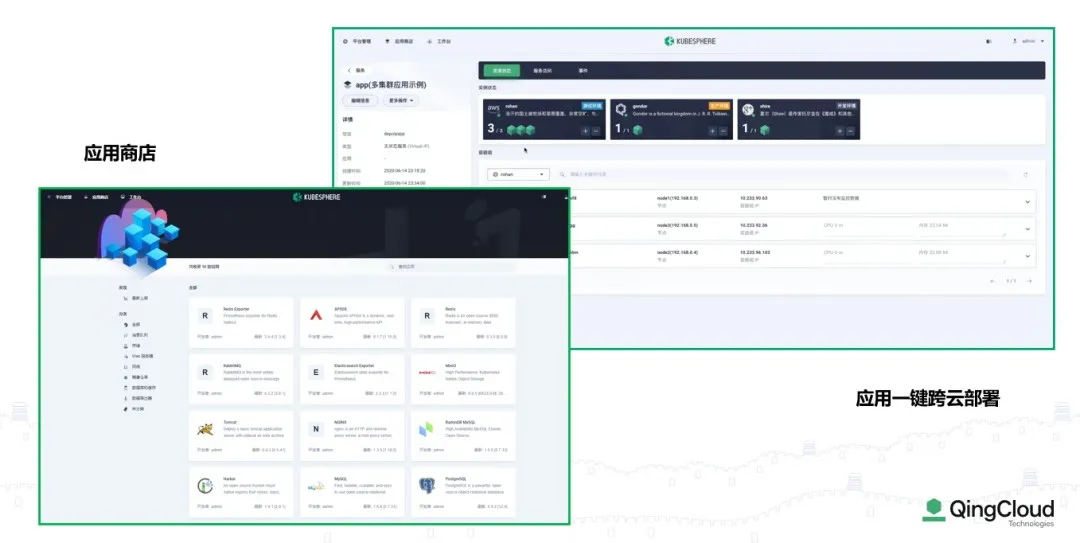Click the AWS icon on the rohan card

(494, 109)
